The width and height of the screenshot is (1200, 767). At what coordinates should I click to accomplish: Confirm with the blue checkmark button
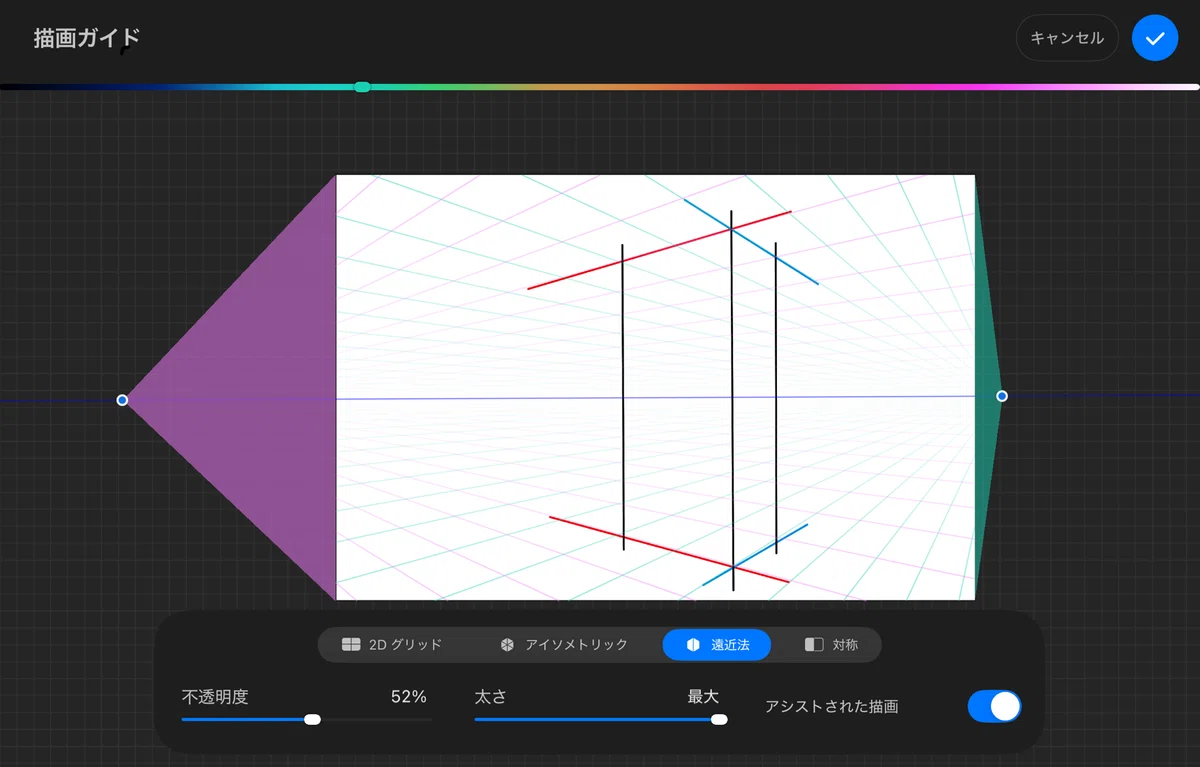pos(1155,38)
